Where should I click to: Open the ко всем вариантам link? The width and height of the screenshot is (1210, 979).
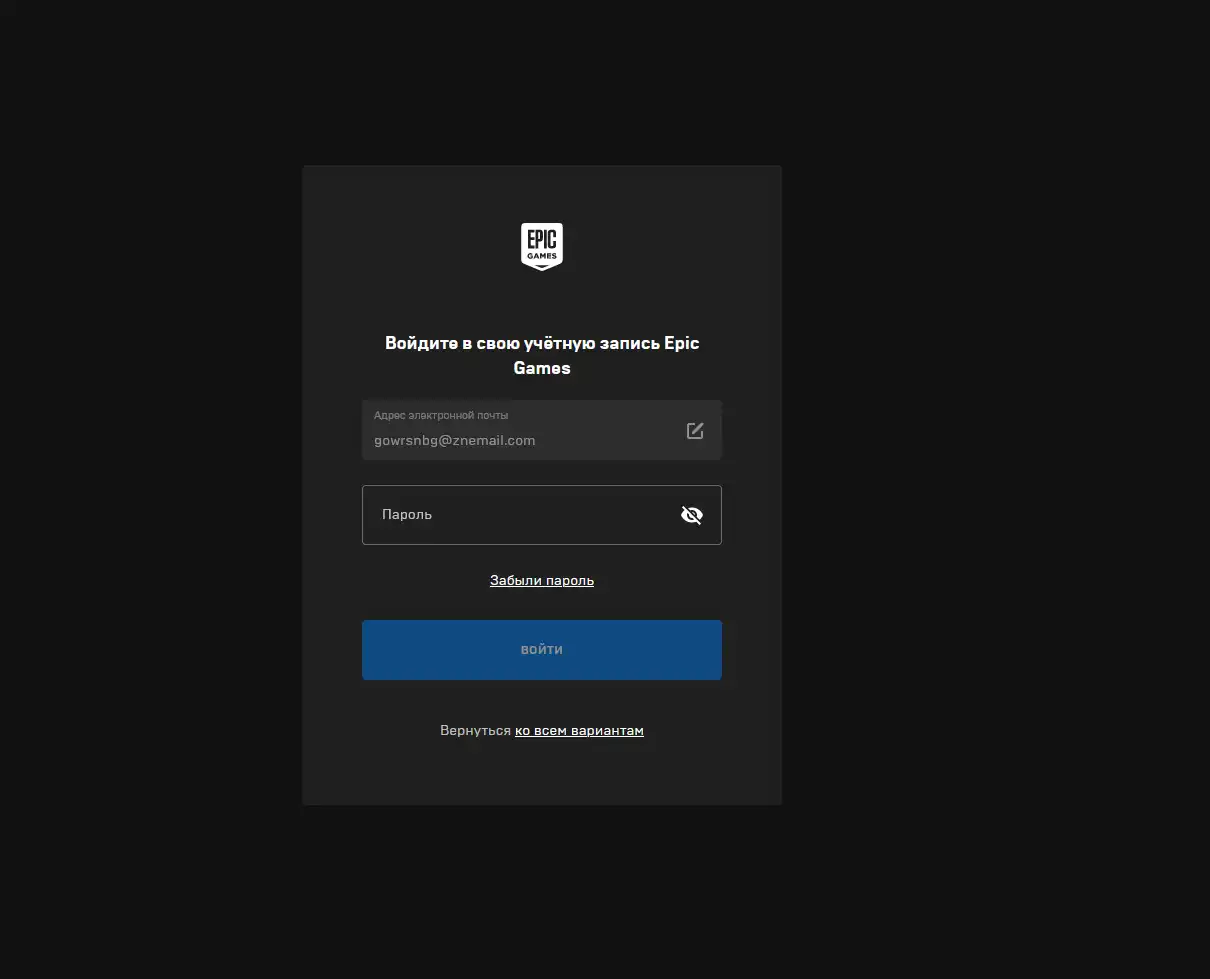click(579, 731)
